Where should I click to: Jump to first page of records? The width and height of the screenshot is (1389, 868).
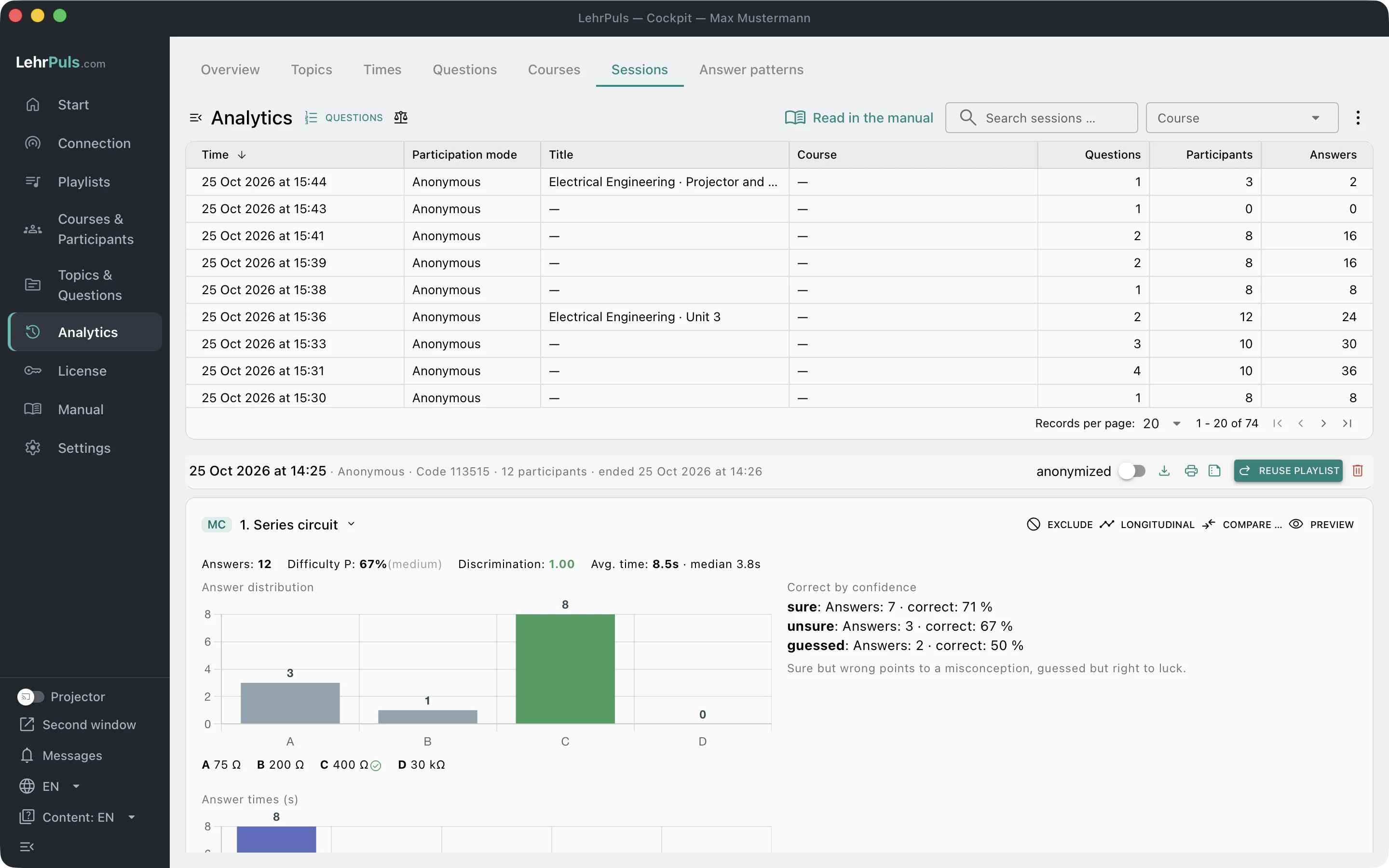[x=1278, y=423]
